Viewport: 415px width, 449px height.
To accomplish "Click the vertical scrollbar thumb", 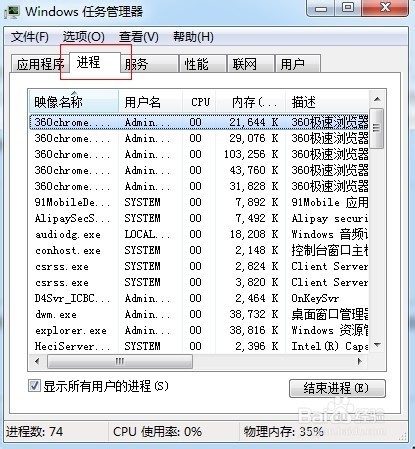I will (377, 128).
